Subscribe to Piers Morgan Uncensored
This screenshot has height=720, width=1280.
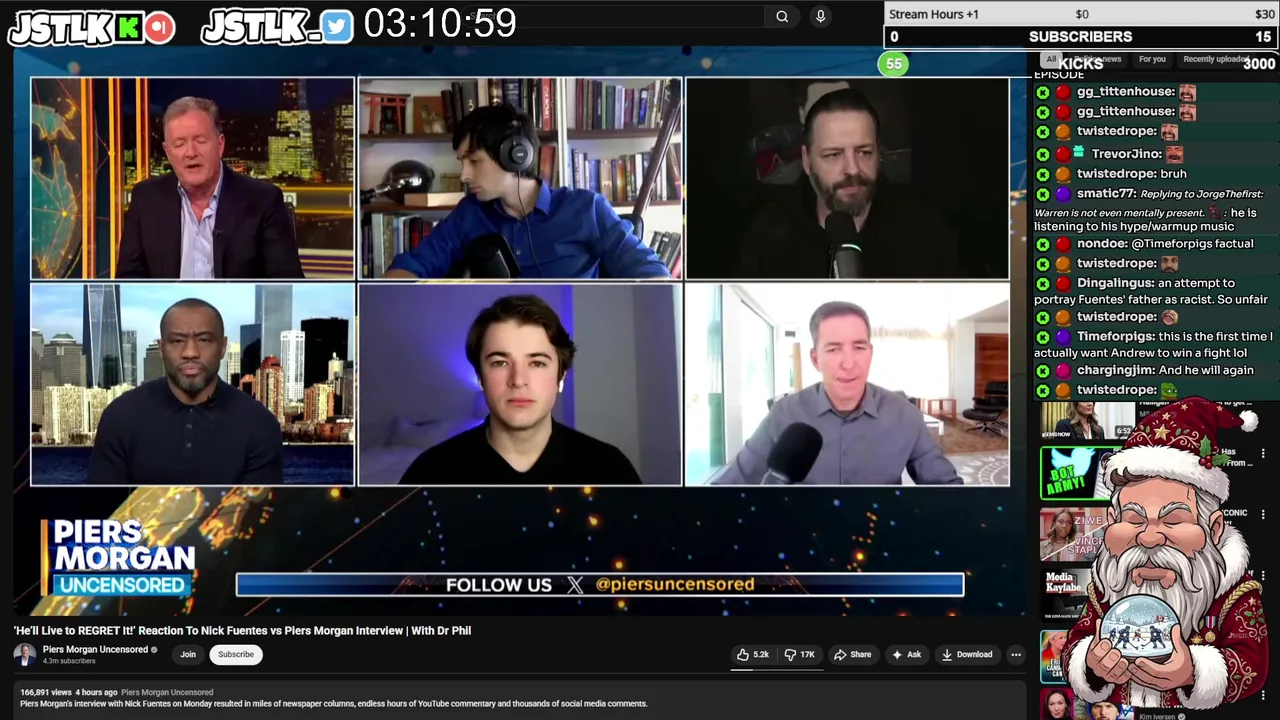(236, 654)
